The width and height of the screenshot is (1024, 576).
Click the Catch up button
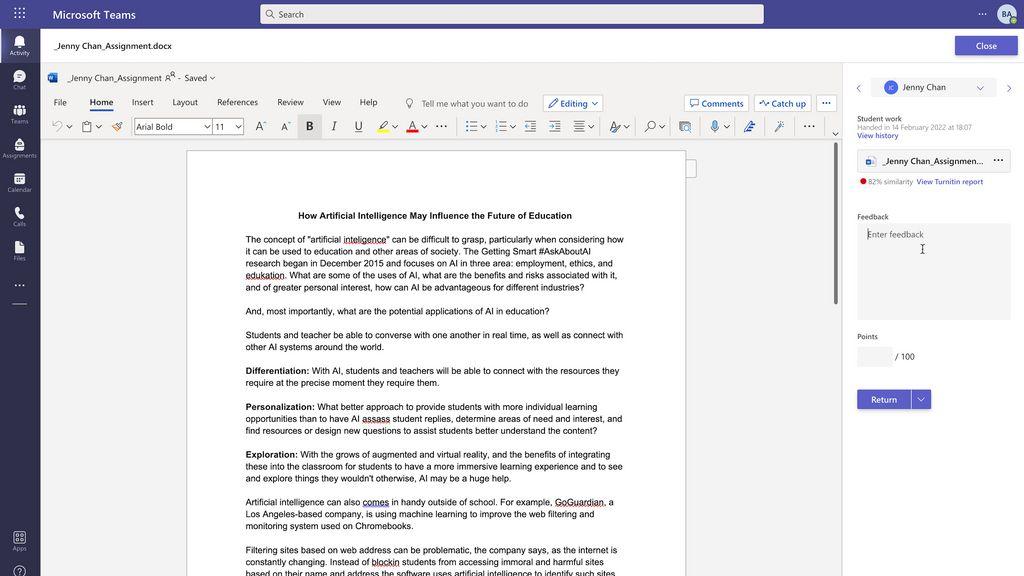pyautogui.click(x=782, y=103)
